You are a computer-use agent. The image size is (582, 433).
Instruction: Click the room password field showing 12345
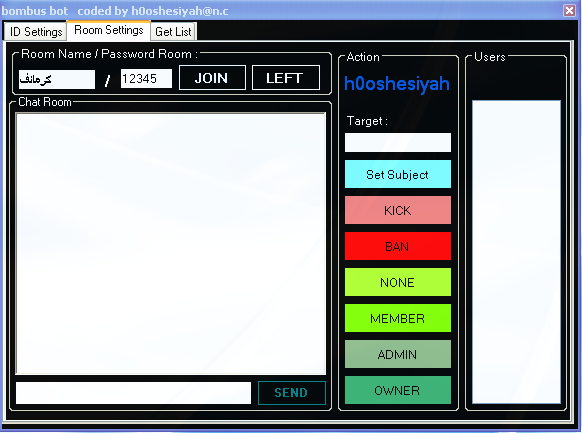(x=146, y=78)
